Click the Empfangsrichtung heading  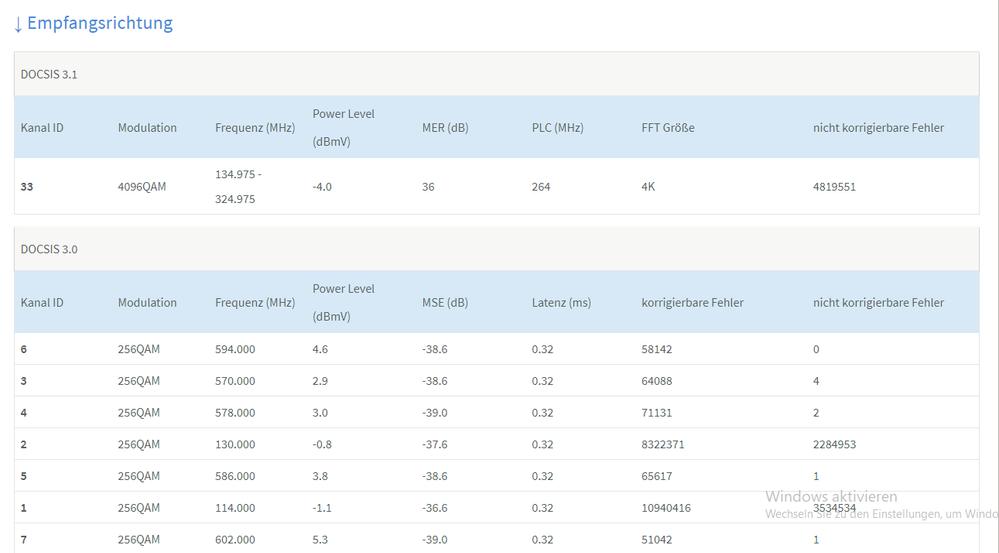point(100,23)
